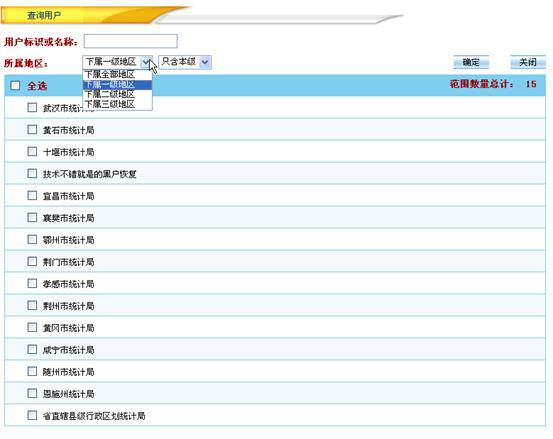The height and width of the screenshot is (439, 553).
Task: Tick the 荆门市统计局 checkbox
Action: click(x=32, y=261)
